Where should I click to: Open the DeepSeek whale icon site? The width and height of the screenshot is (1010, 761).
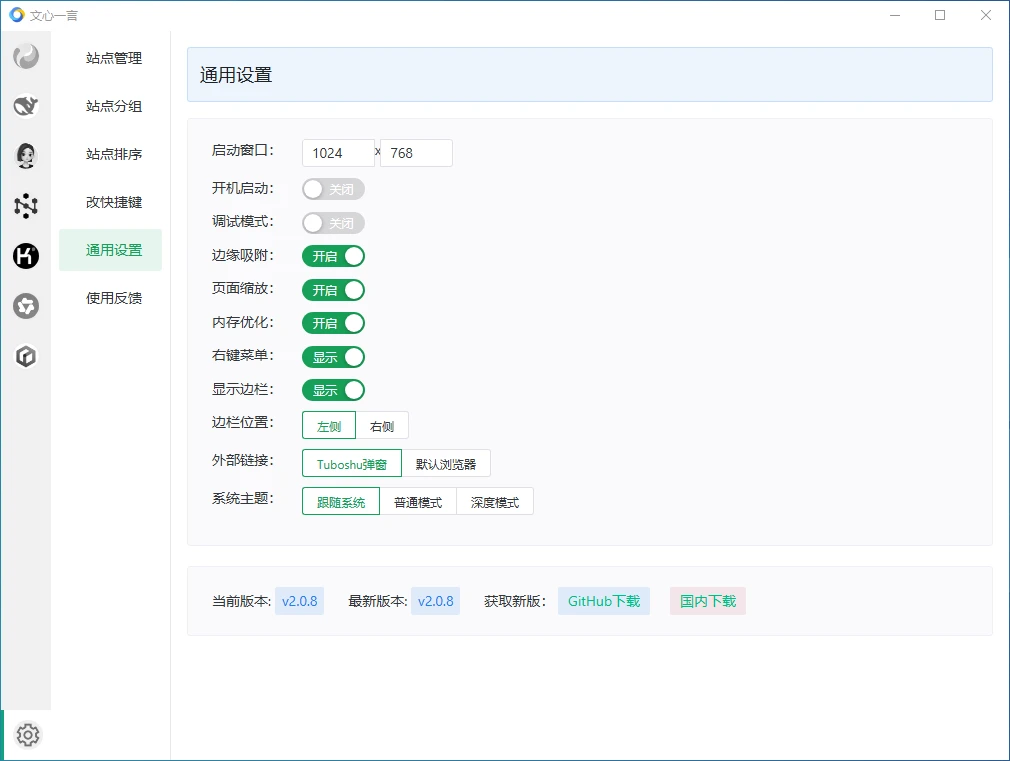pos(26,106)
